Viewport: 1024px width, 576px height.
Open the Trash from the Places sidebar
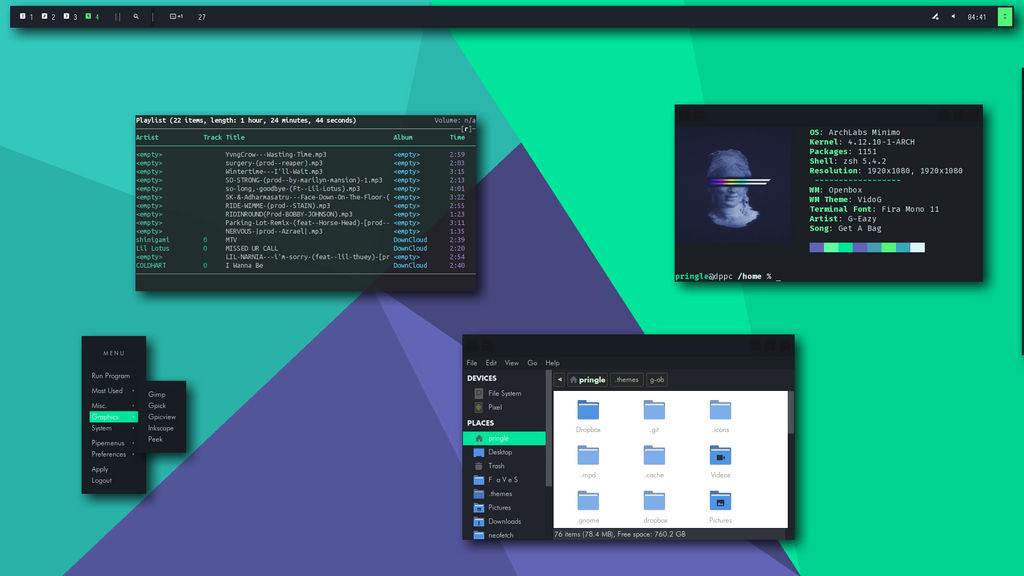point(496,466)
